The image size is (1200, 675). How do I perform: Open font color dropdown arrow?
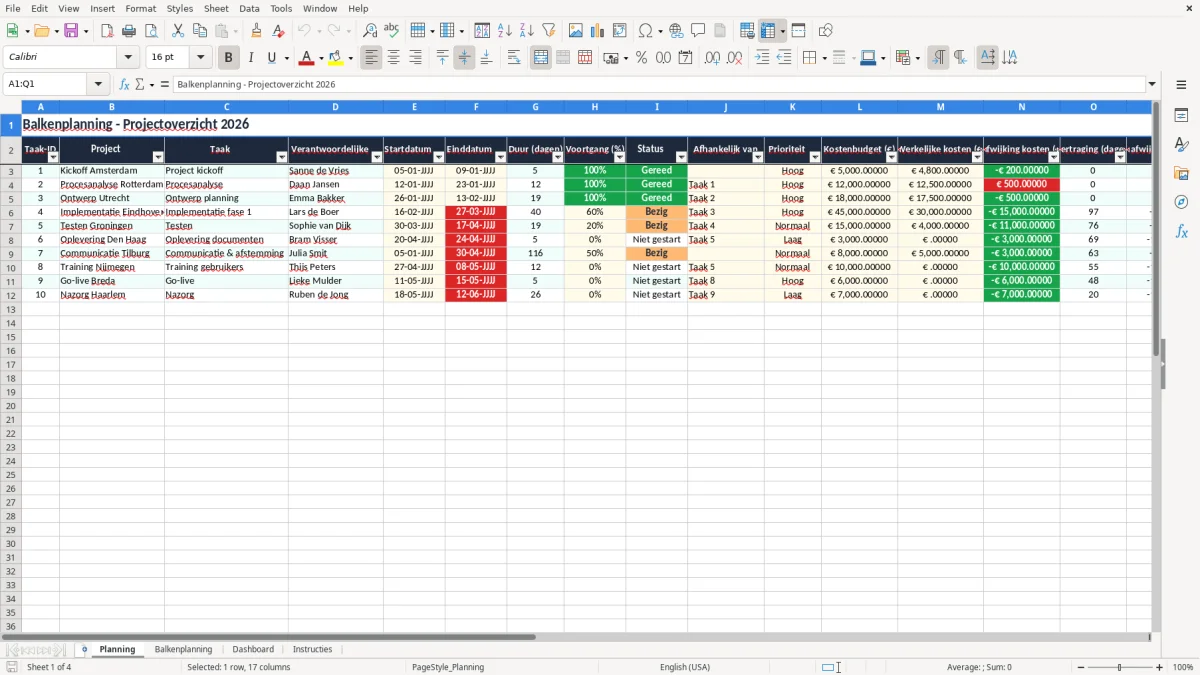coord(321,58)
